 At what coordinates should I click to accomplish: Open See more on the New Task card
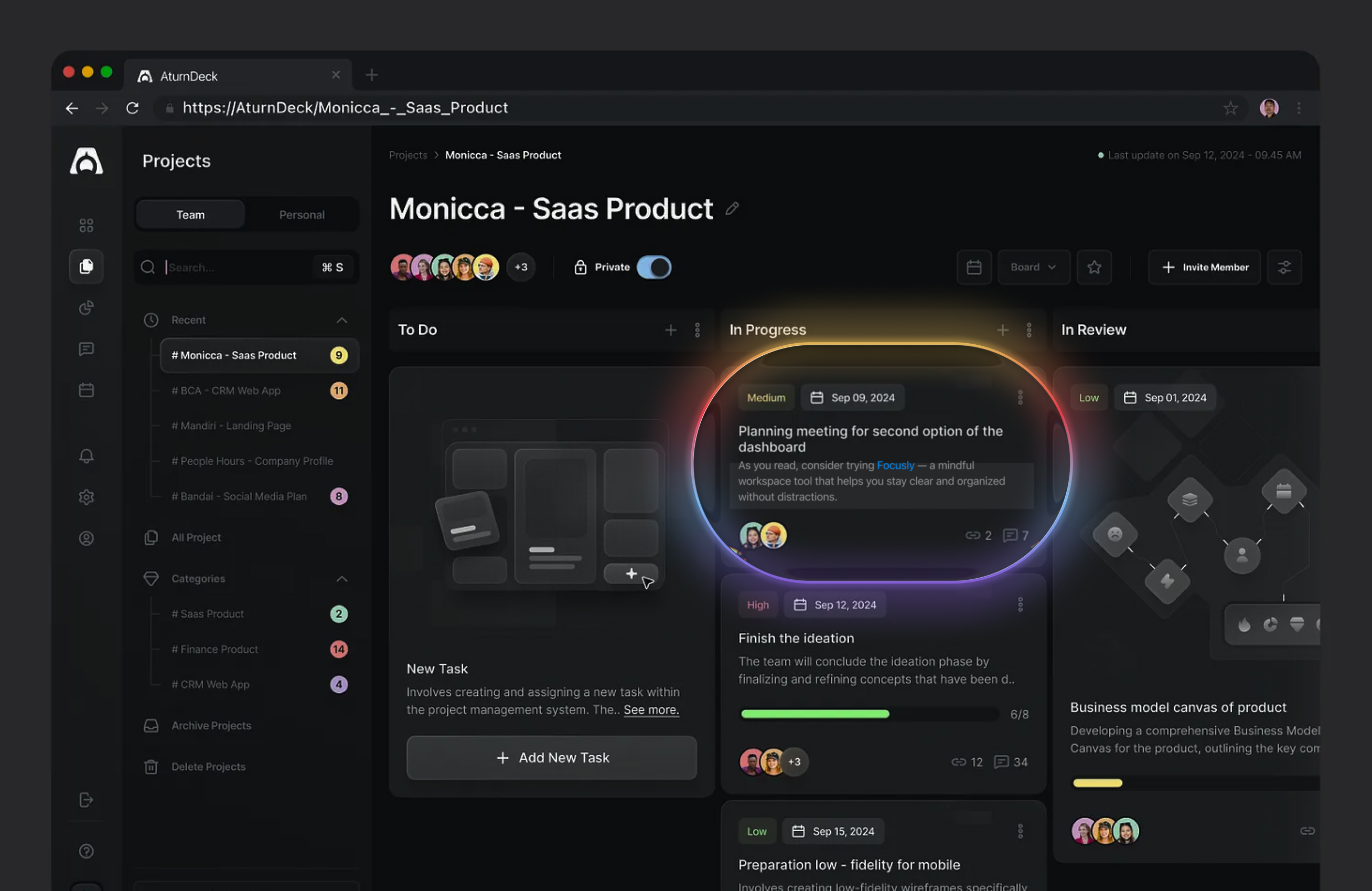pos(651,710)
